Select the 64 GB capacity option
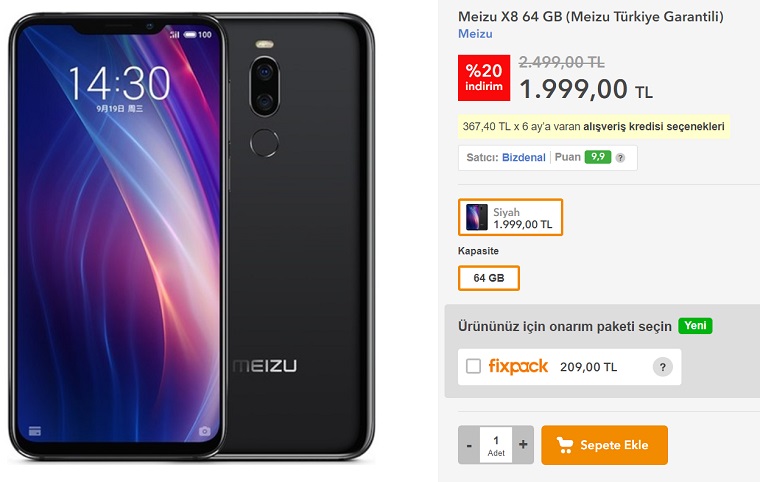The height and width of the screenshot is (482, 760). tap(489, 278)
